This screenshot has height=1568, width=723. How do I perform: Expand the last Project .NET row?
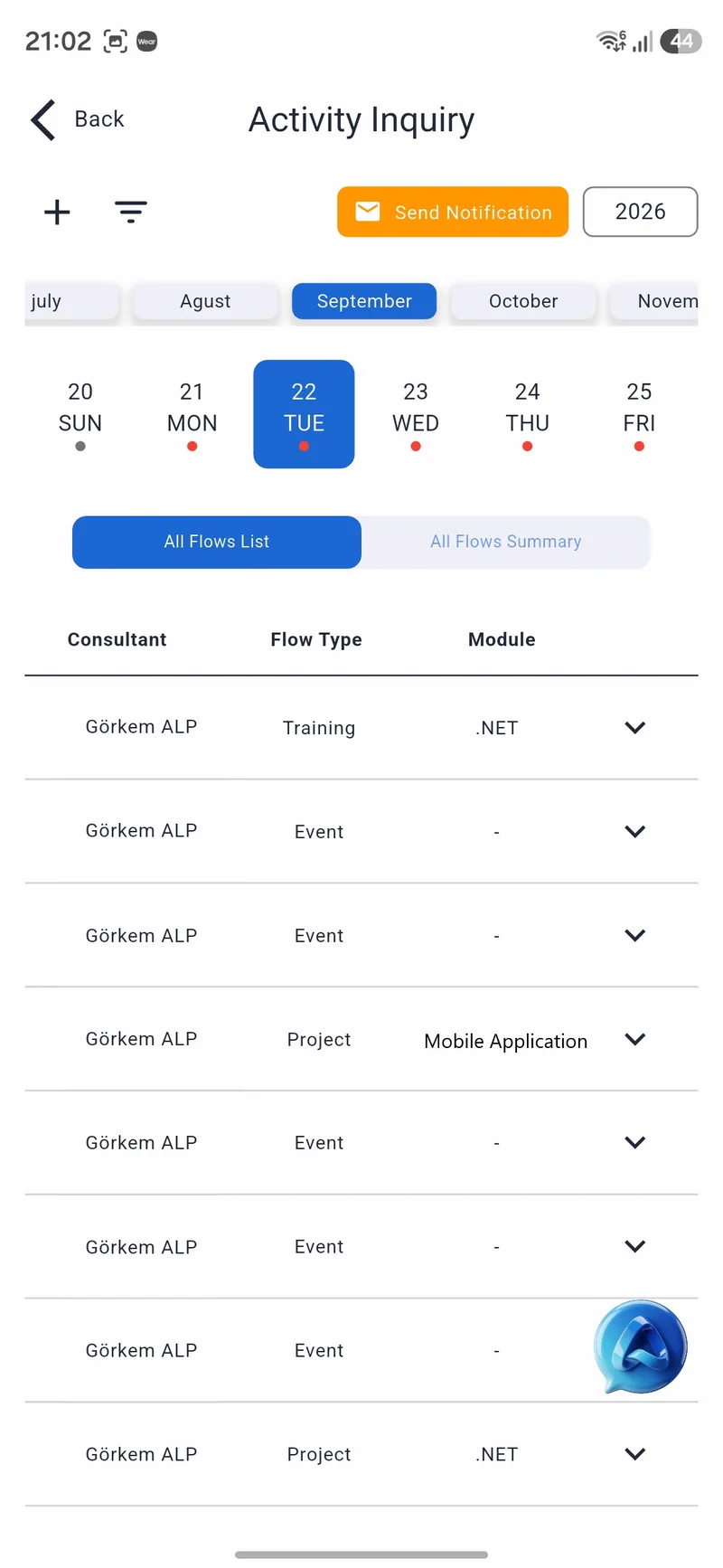635,1454
